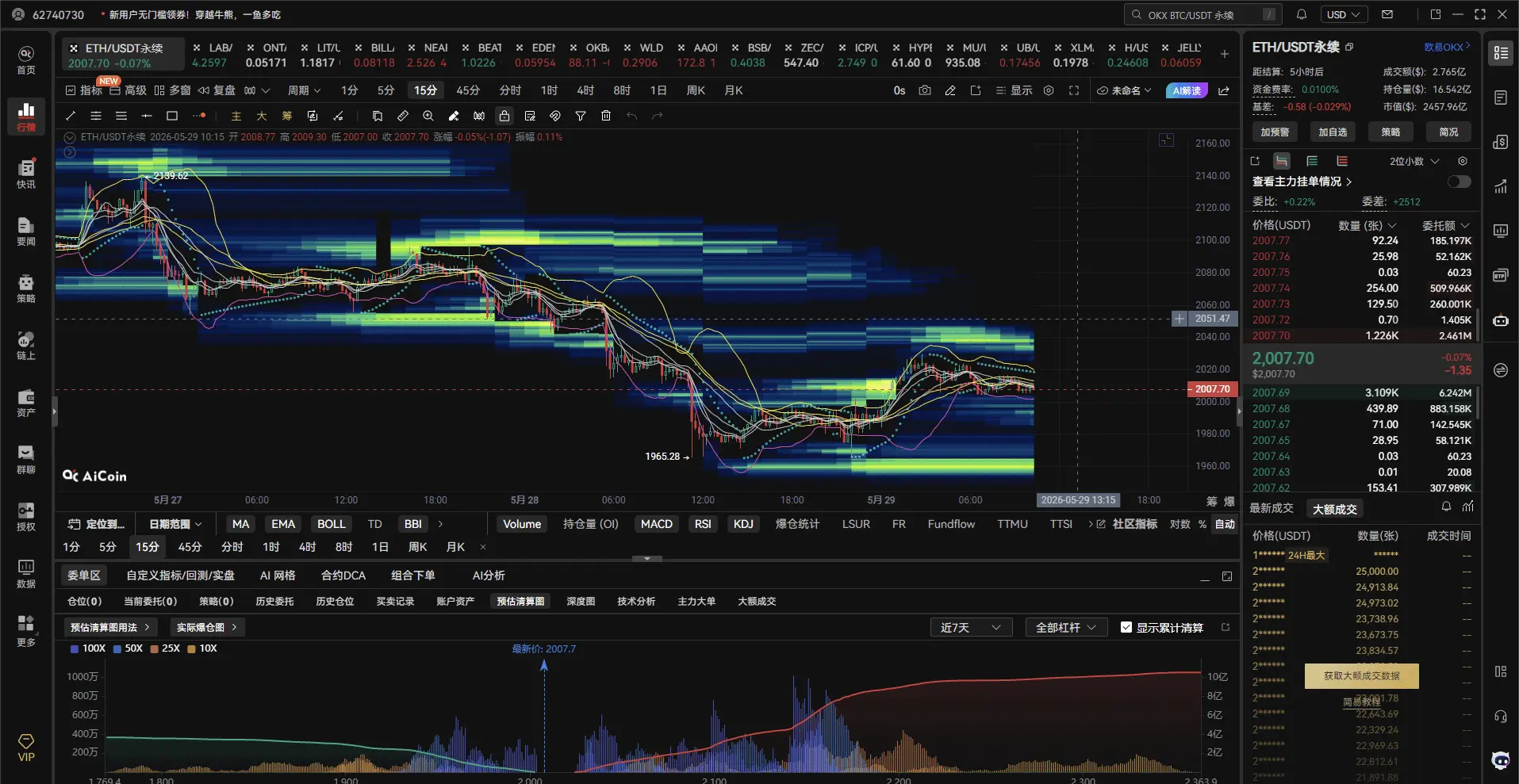Switch to the 历史委托 order history tab
The height and width of the screenshot is (784, 1519).
point(274,602)
